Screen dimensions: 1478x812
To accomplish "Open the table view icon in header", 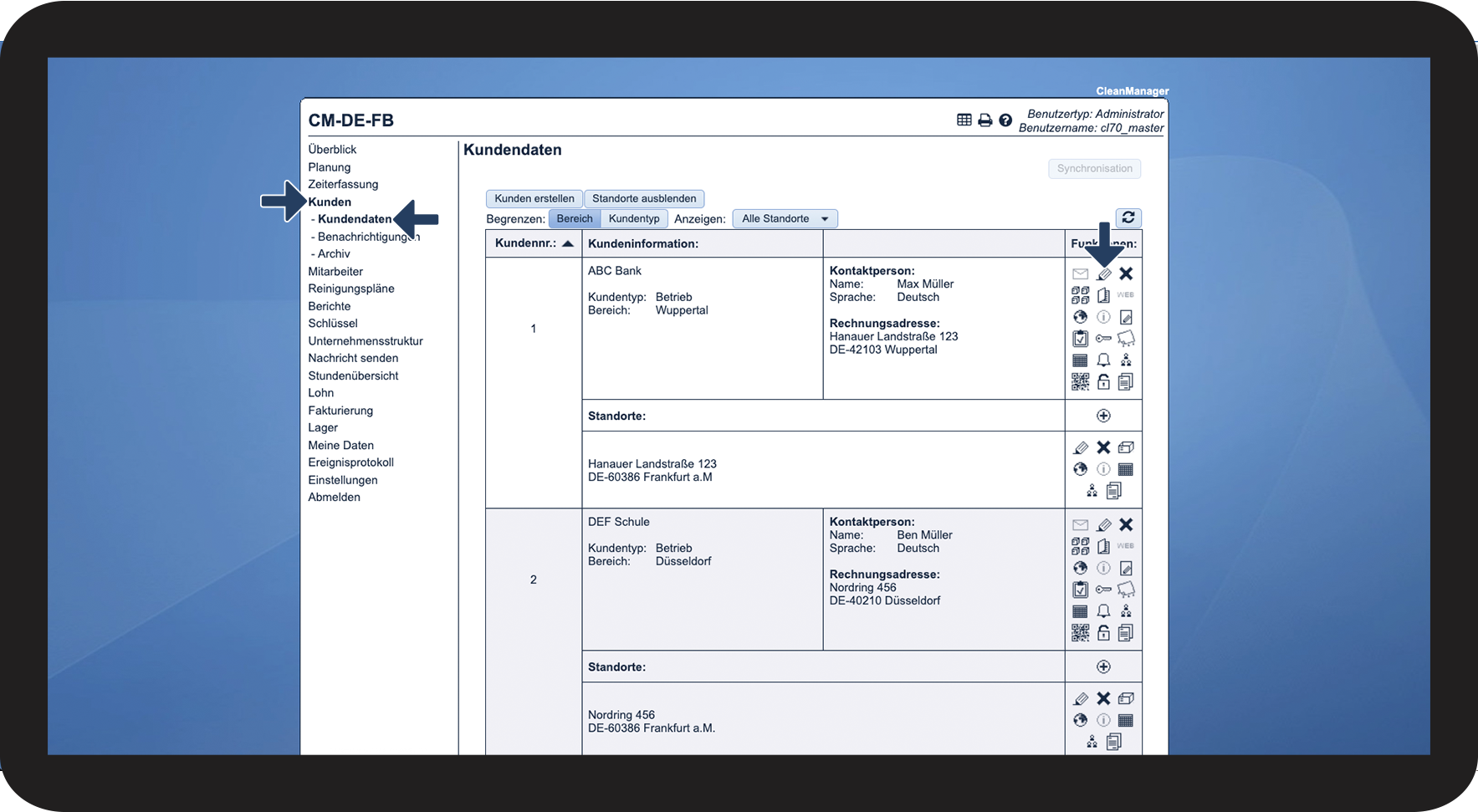I will tap(964, 120).
